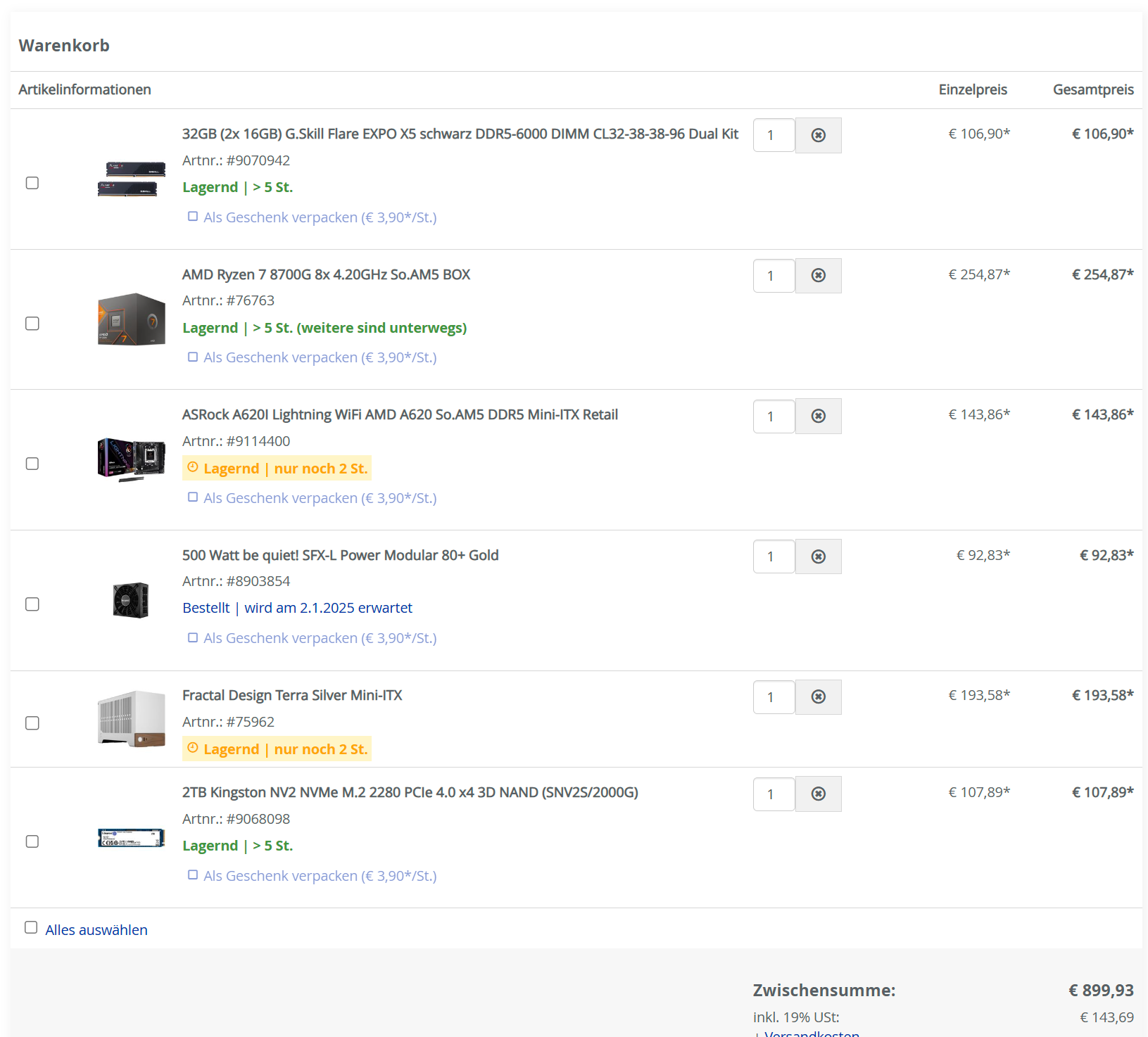The height and width of the screenshot is (1037, 1148).
Task: Open Kingston SSD product thumbnail
Action: click(132, 838)
